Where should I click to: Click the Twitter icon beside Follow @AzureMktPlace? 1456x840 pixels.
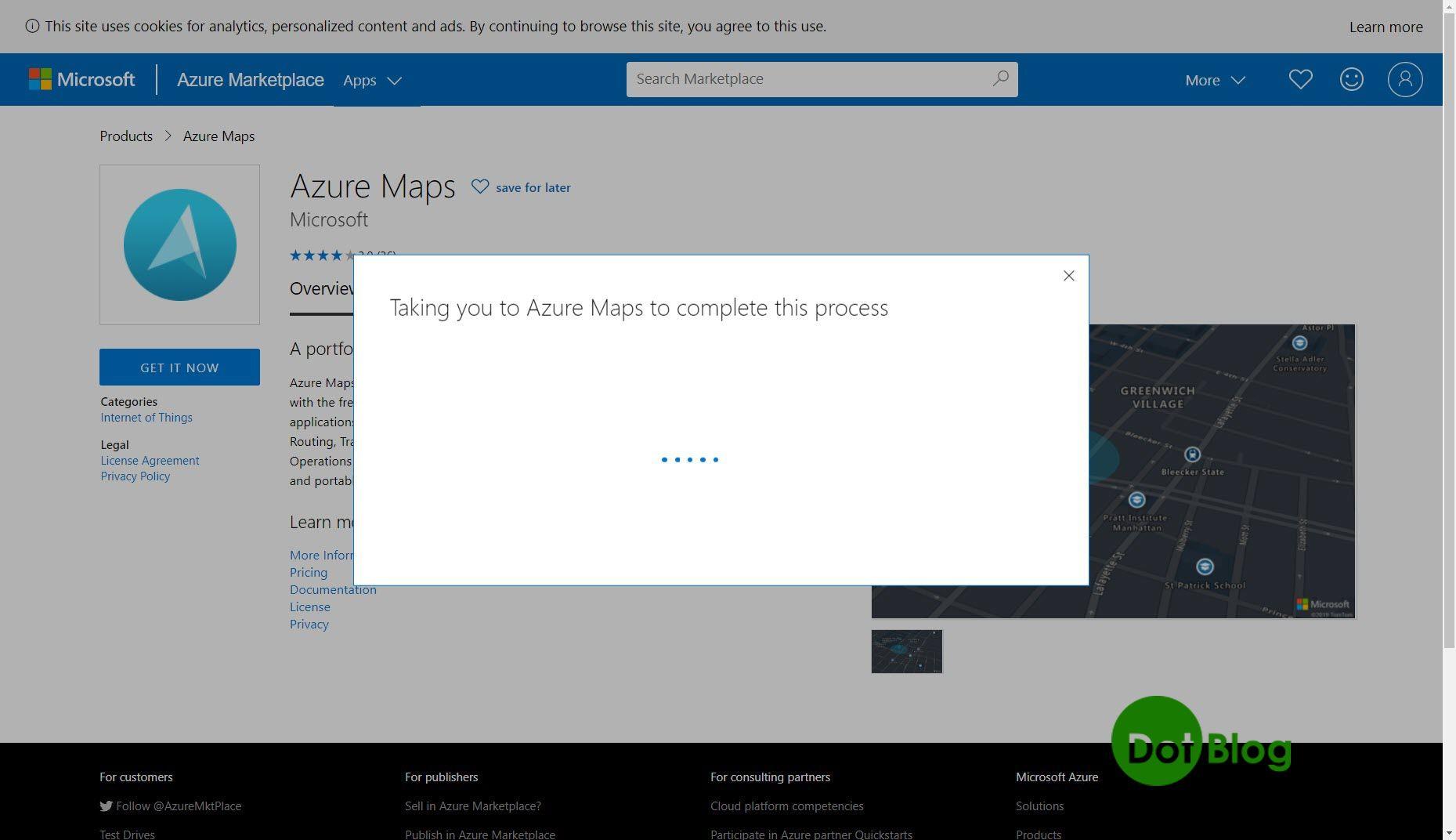pos(106,806)
